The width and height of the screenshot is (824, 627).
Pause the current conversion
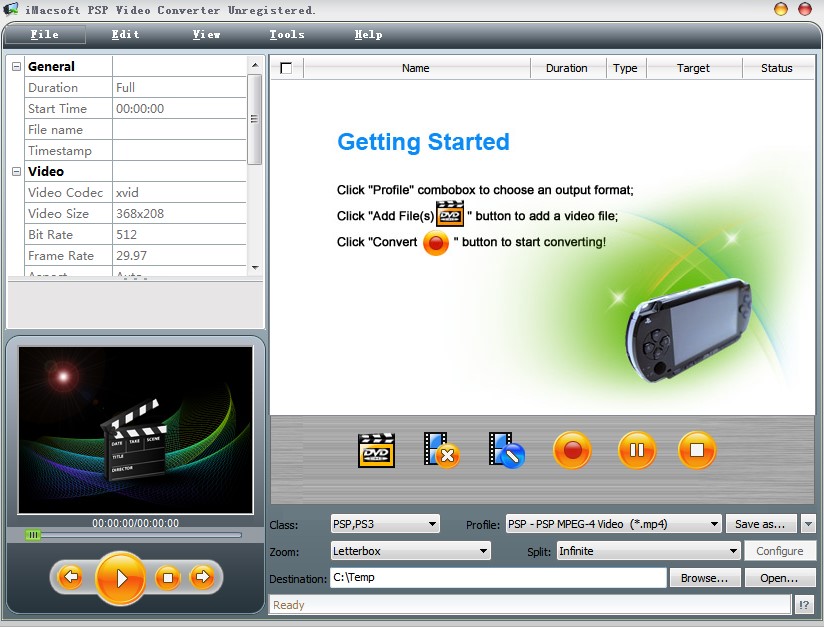pyautogui.click(x=637, y=451)
